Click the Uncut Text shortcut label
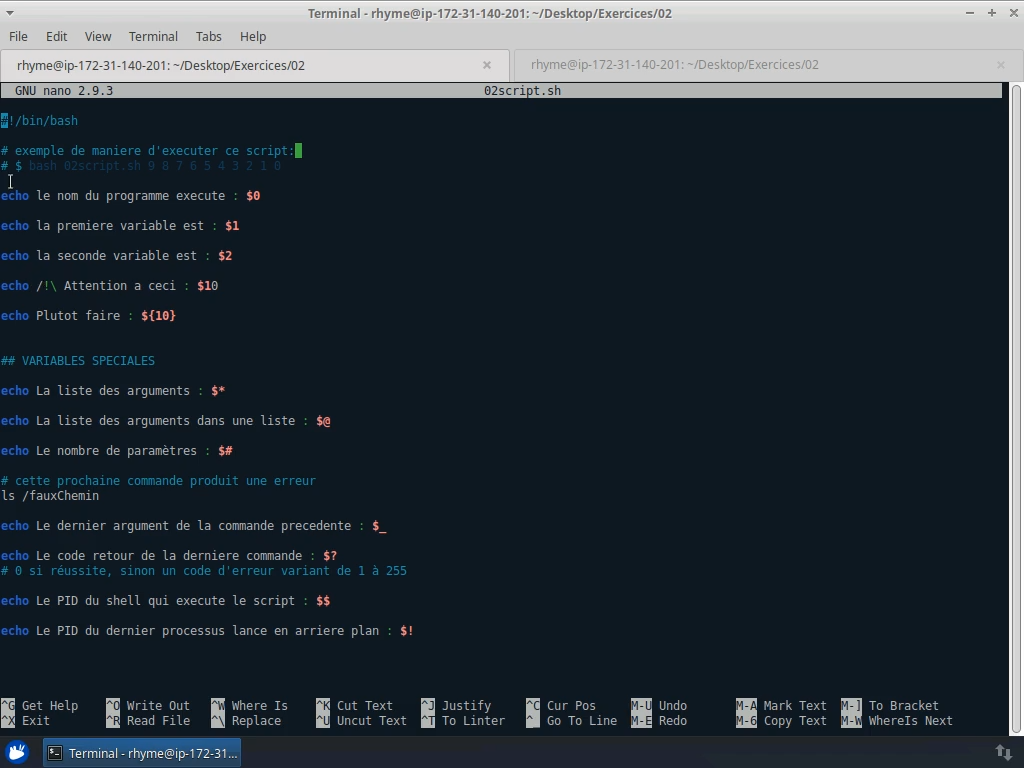The height and width of the screenshot is (768, 1024). [372, 720]
